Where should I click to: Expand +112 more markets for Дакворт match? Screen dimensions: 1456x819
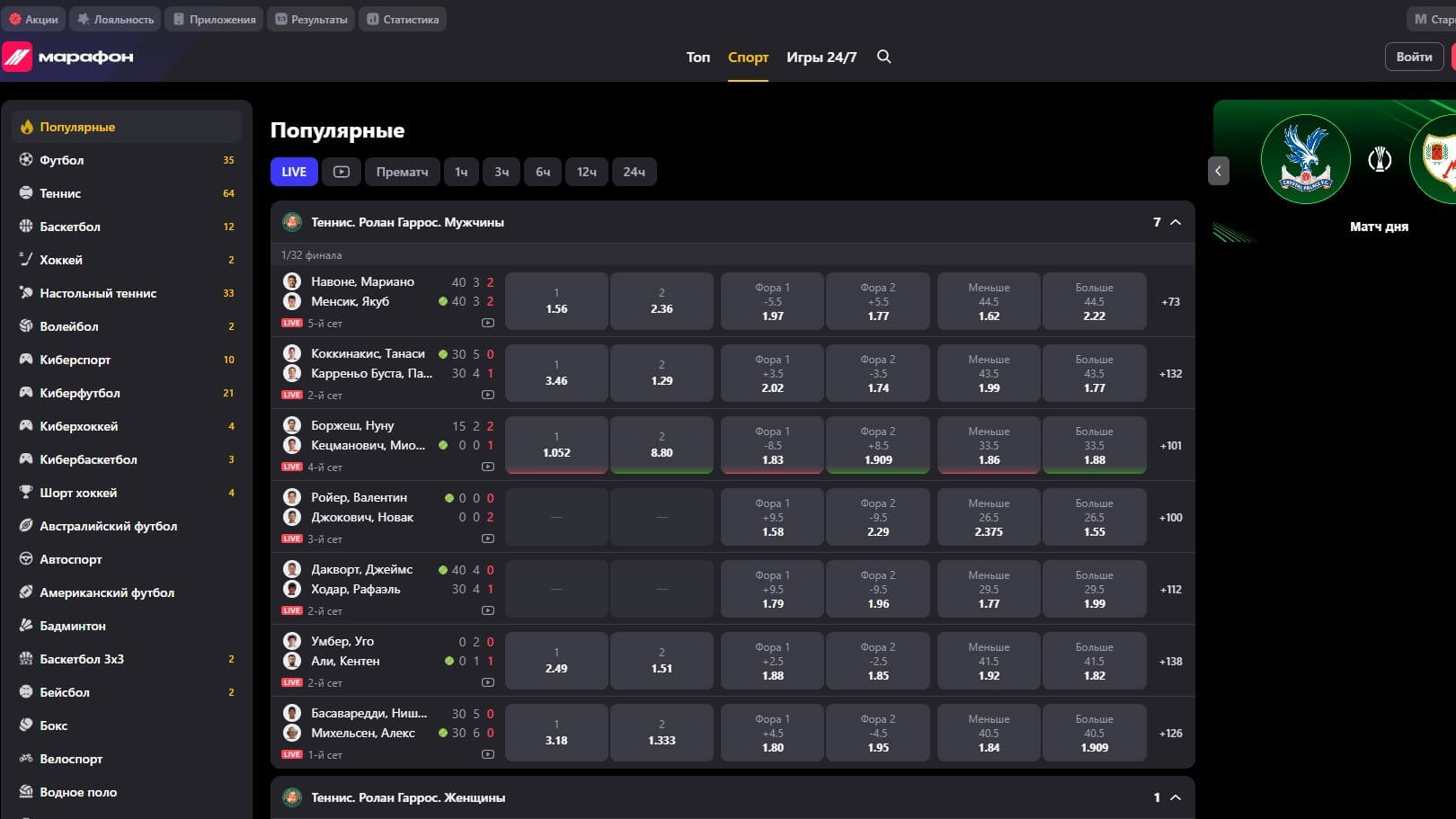click(1170, 590)
